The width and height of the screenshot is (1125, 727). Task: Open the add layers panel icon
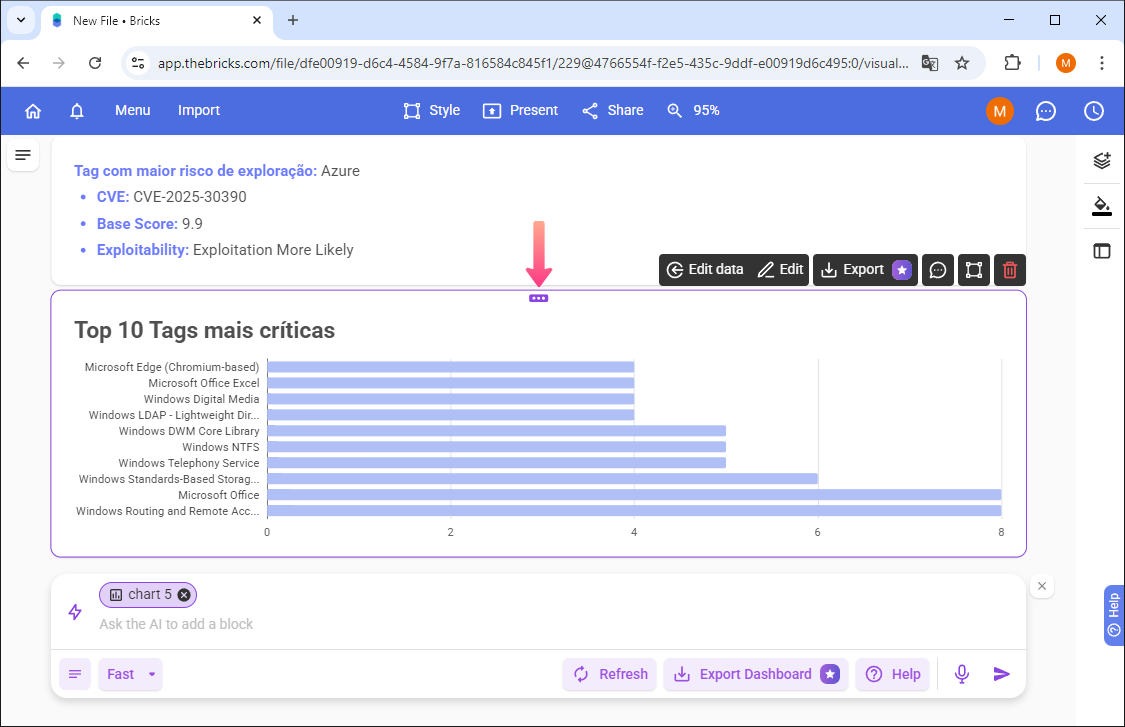pyautogui.click(x=1102, y=161)
